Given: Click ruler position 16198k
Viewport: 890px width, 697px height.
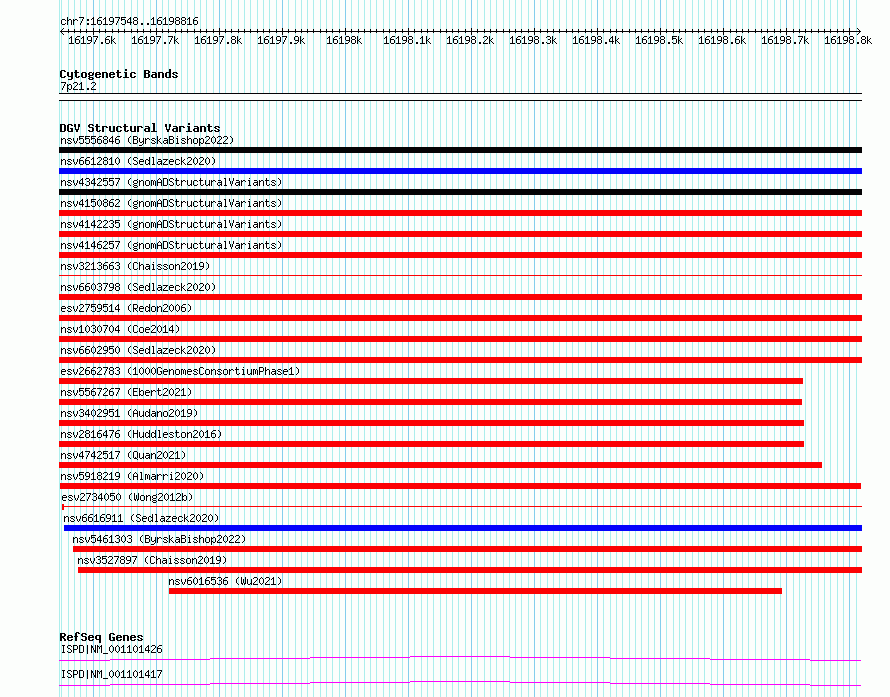Looking at the screenshot, I should click(344, 40).
